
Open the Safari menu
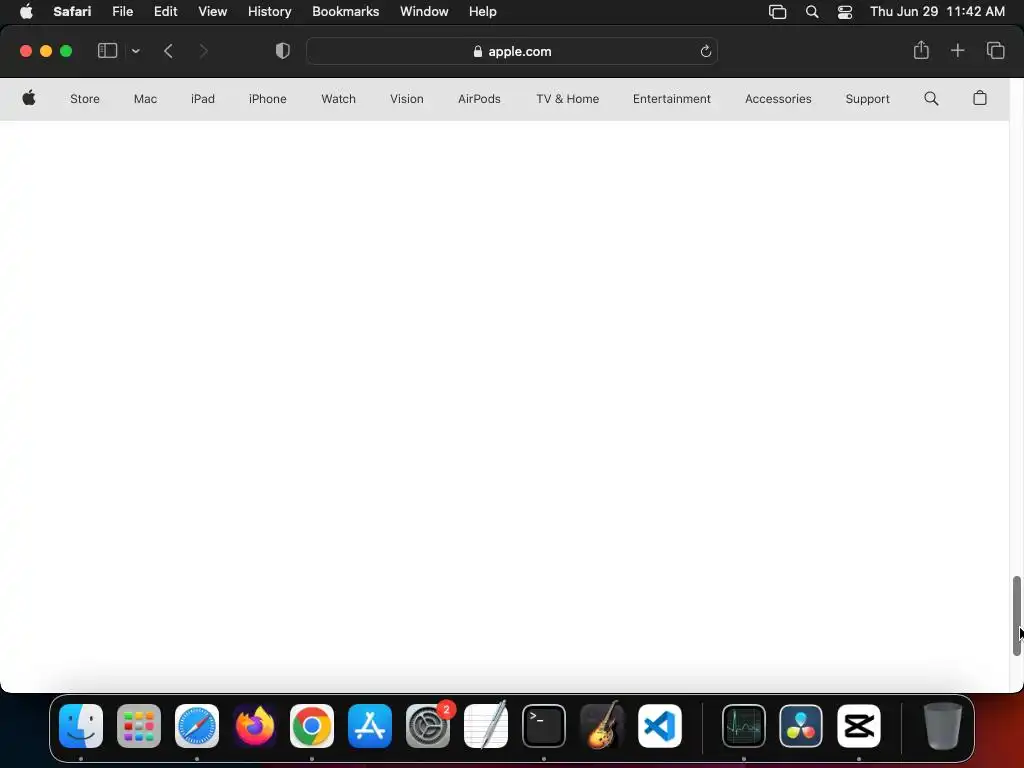(x=72, y=12)
